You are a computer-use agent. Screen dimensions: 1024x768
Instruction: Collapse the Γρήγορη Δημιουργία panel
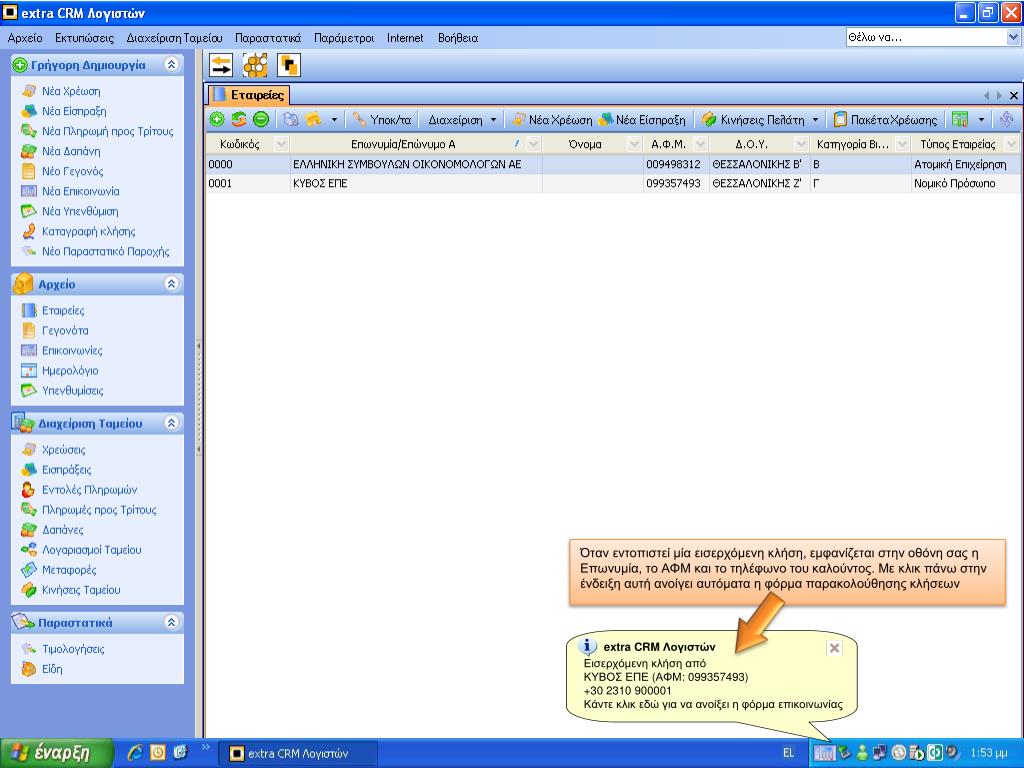click(x=171, y=64)
